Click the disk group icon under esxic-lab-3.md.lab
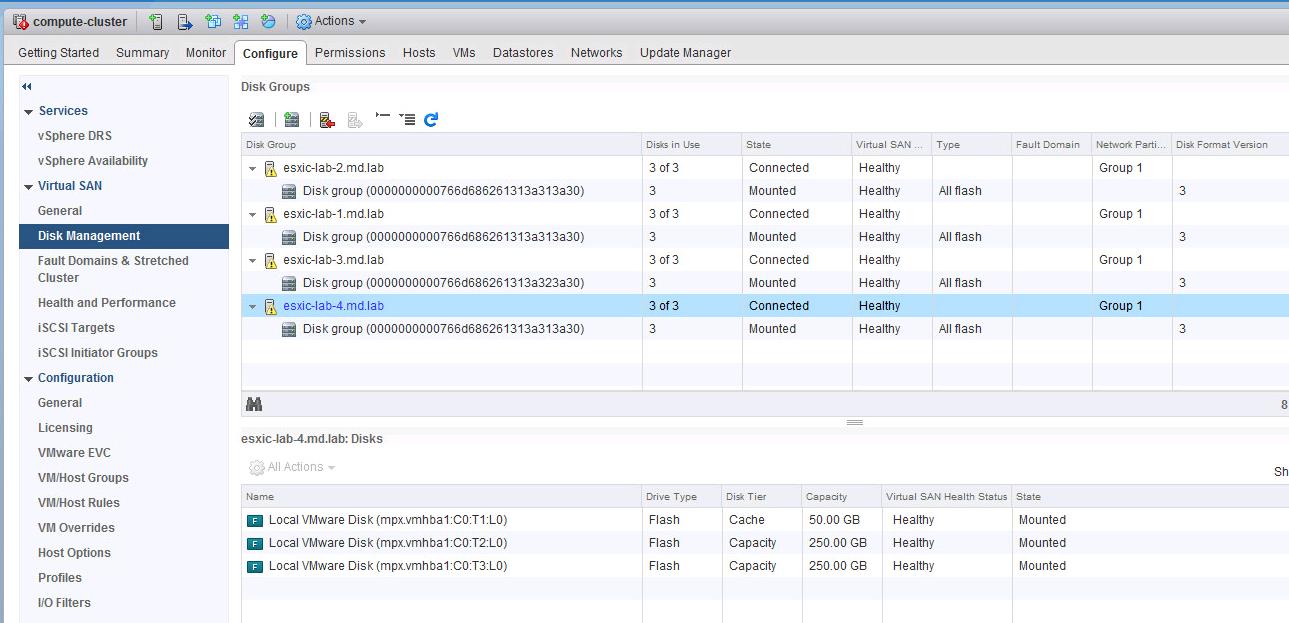 (x=289, y=283)
